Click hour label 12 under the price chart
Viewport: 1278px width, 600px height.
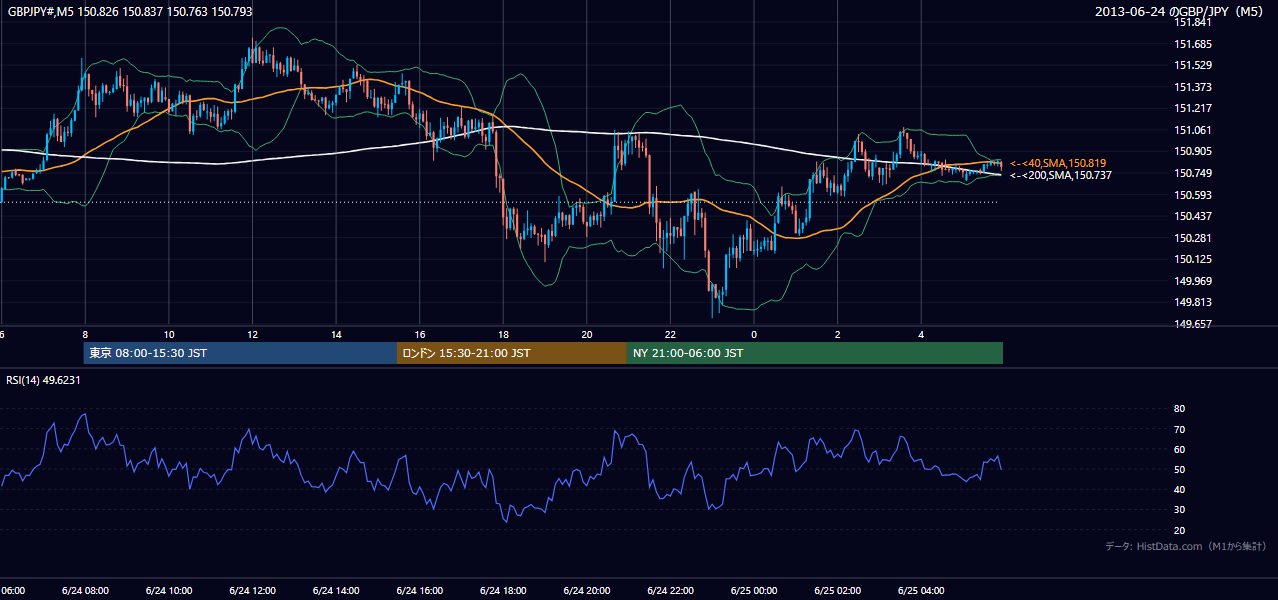[x=253, y=334]
